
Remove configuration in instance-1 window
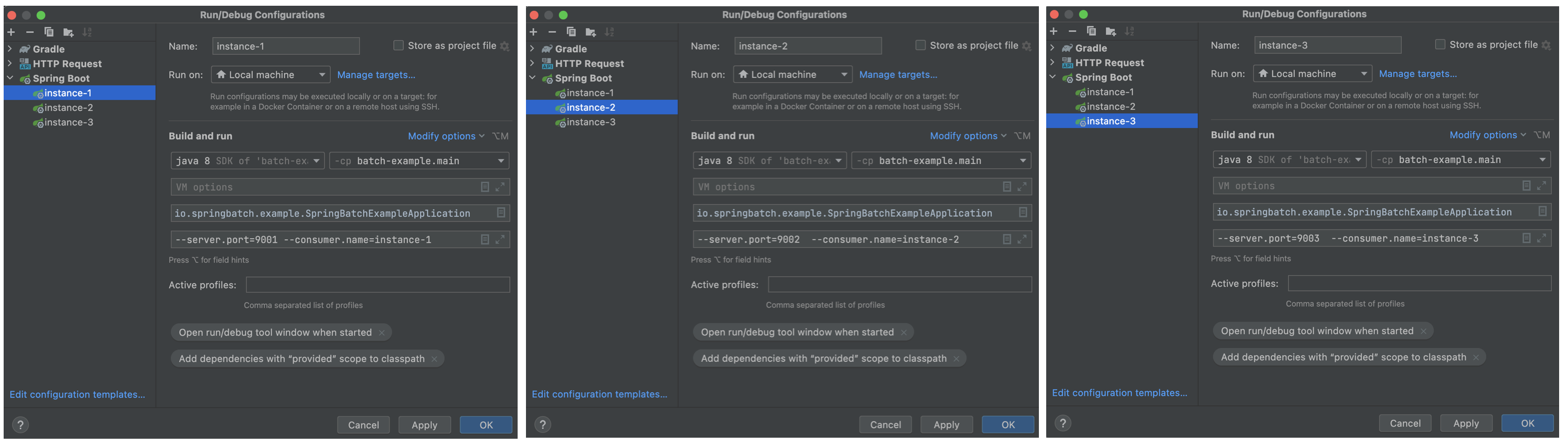click(x=30, y=32)
